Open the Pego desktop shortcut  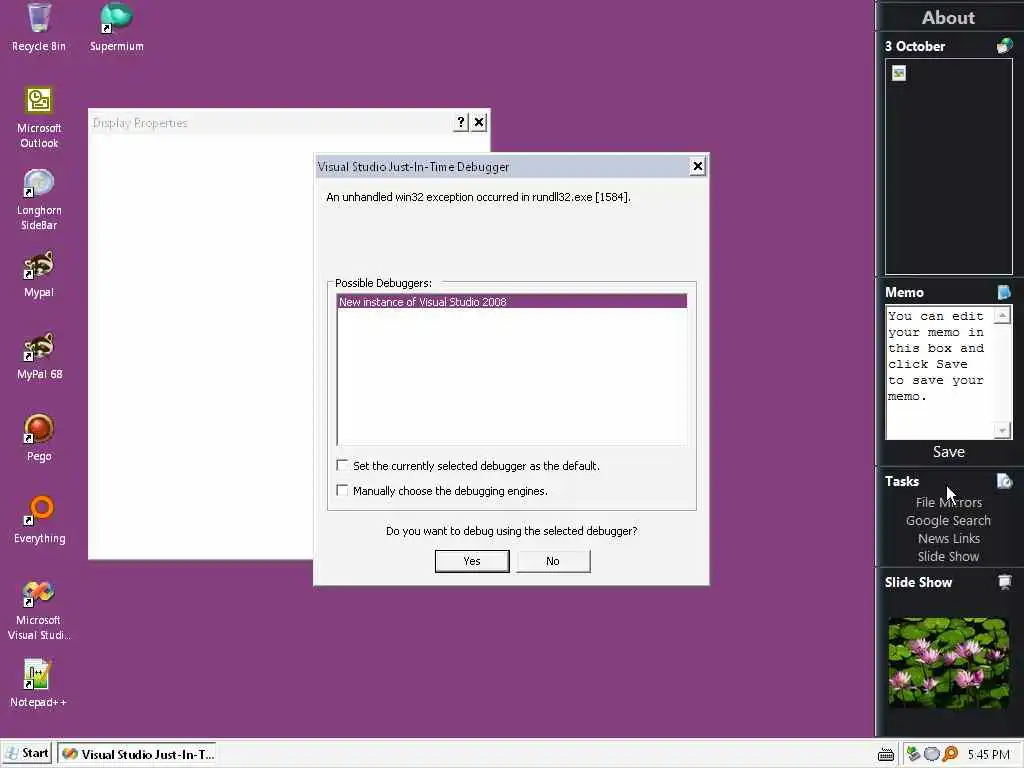[39, 438]
